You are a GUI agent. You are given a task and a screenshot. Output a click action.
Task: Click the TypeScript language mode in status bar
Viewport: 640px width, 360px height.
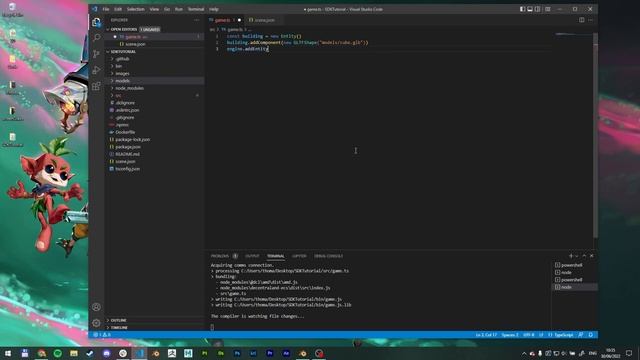tap(564, 335)
